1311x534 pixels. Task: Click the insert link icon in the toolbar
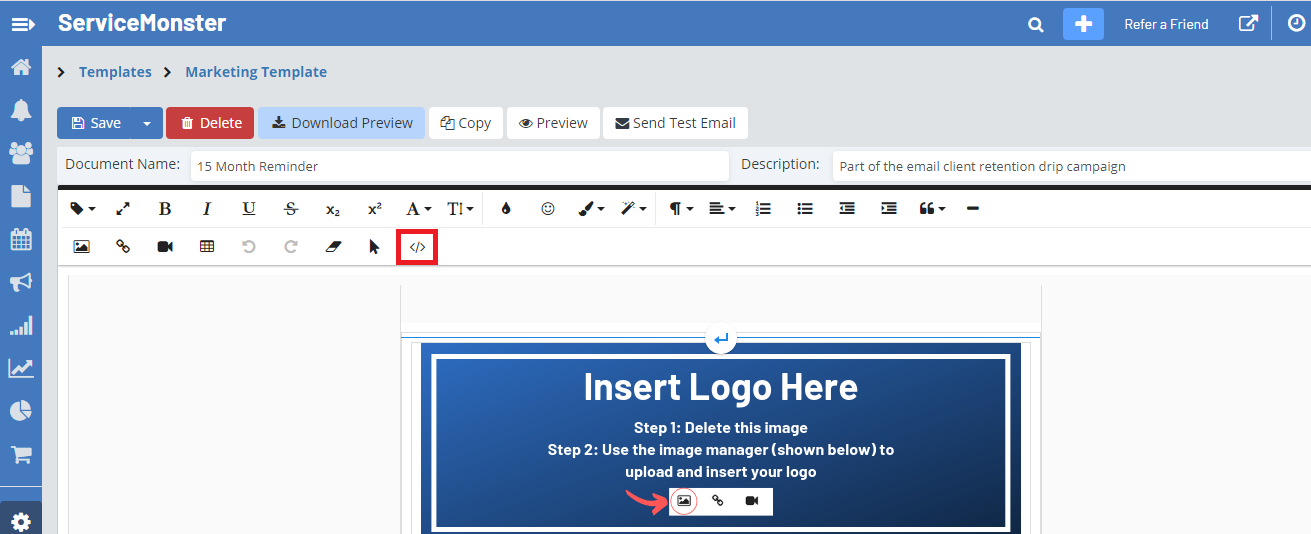pyautogui.click(x=123, y=247)
